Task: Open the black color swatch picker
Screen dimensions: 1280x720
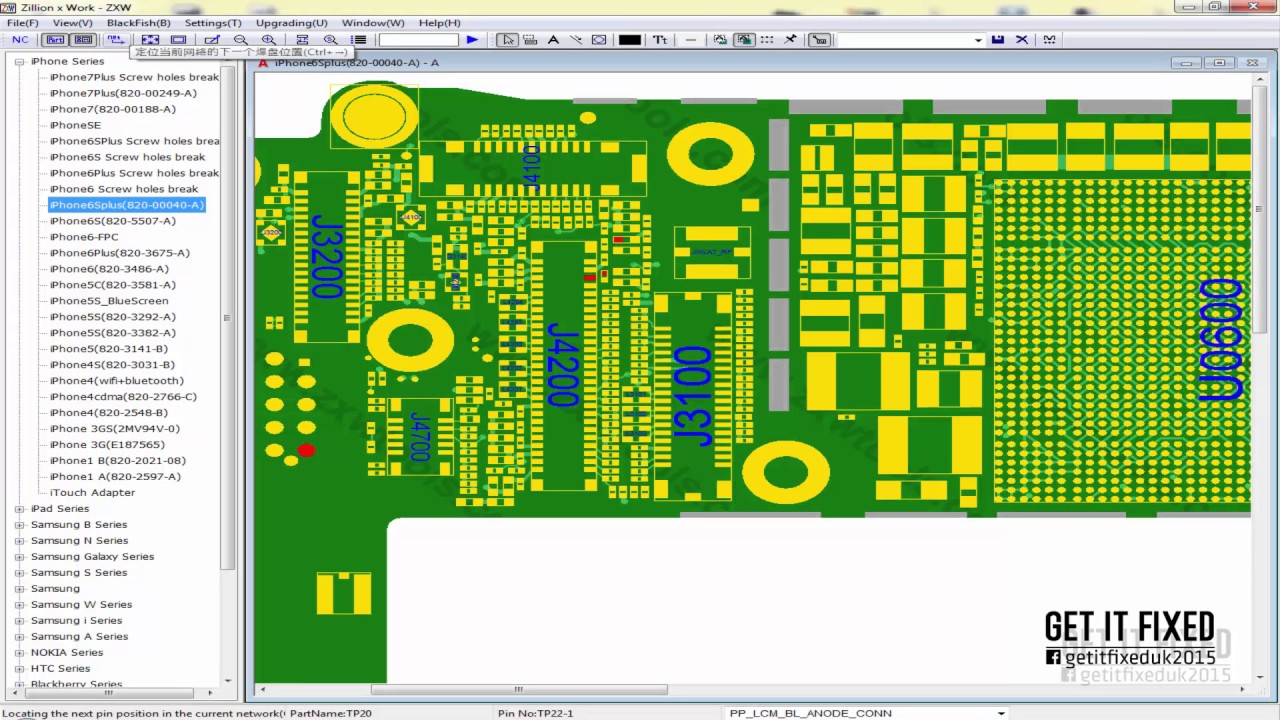Action: click(630, 40)
